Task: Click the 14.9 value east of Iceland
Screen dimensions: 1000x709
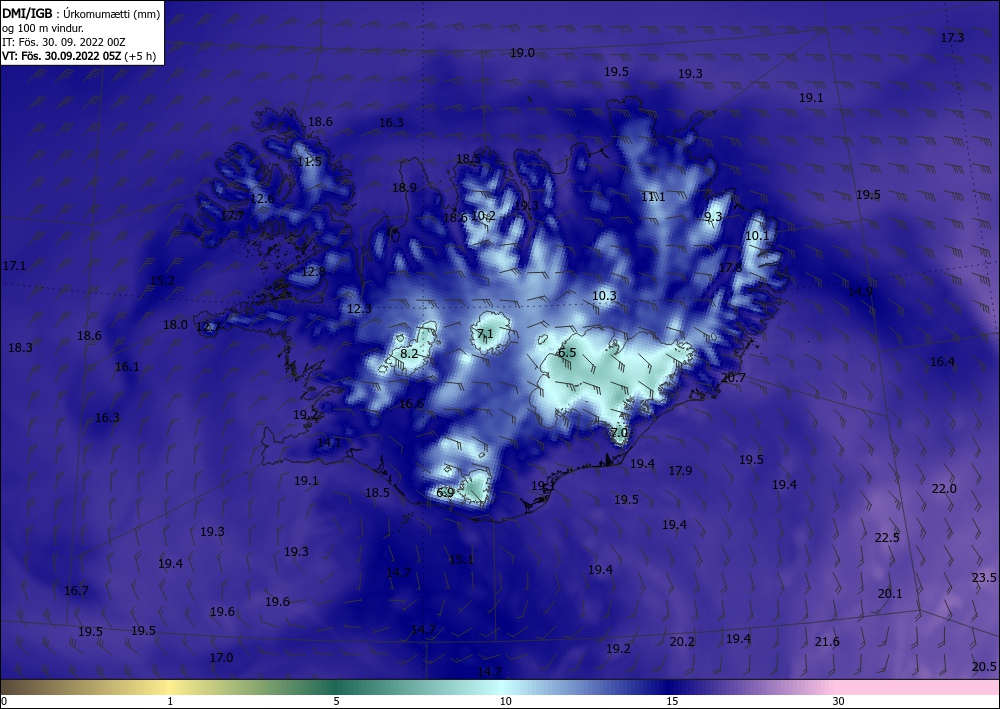Action: click(860, 291)
